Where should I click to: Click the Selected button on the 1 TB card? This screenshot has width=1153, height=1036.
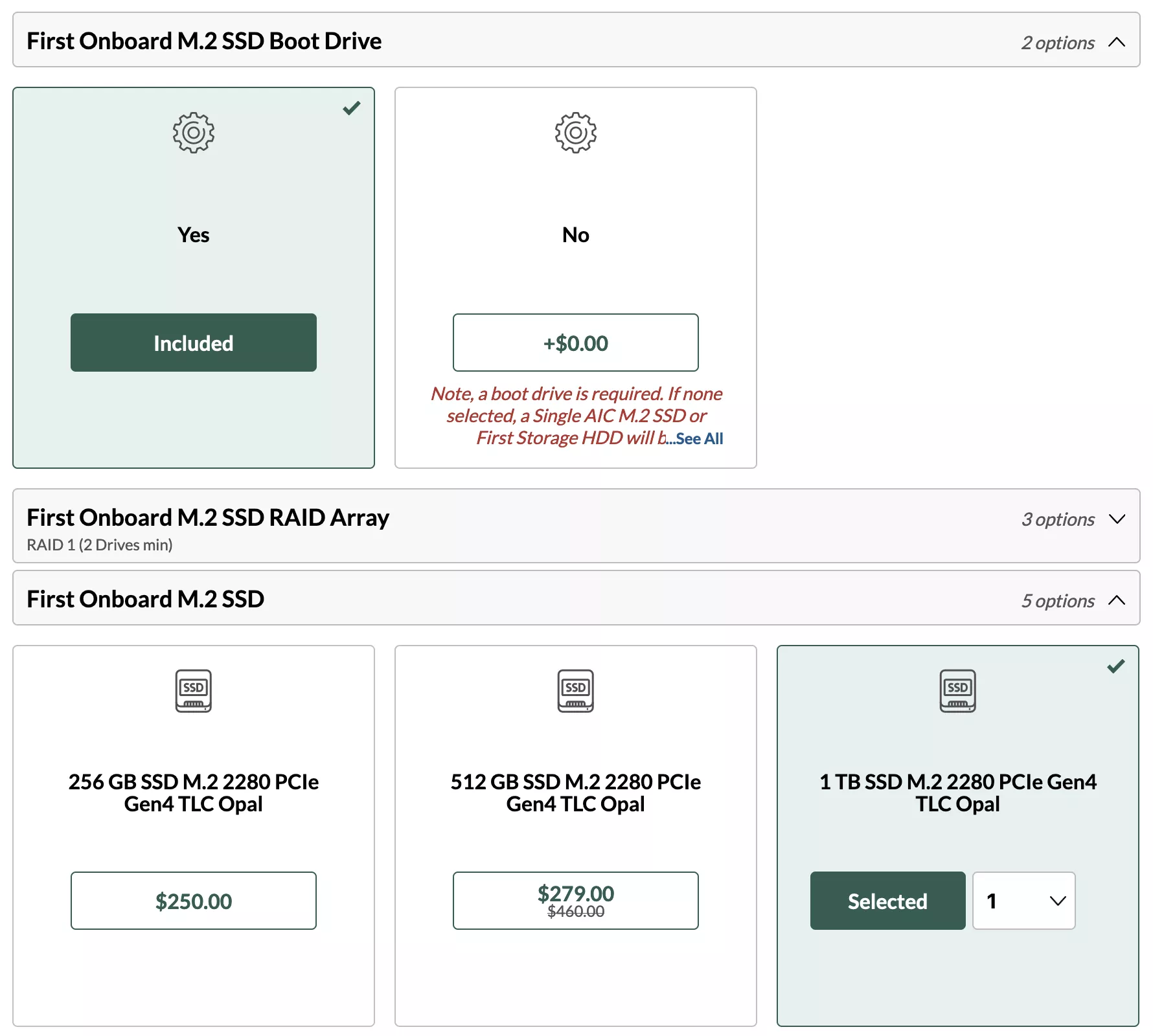point(888,901)
